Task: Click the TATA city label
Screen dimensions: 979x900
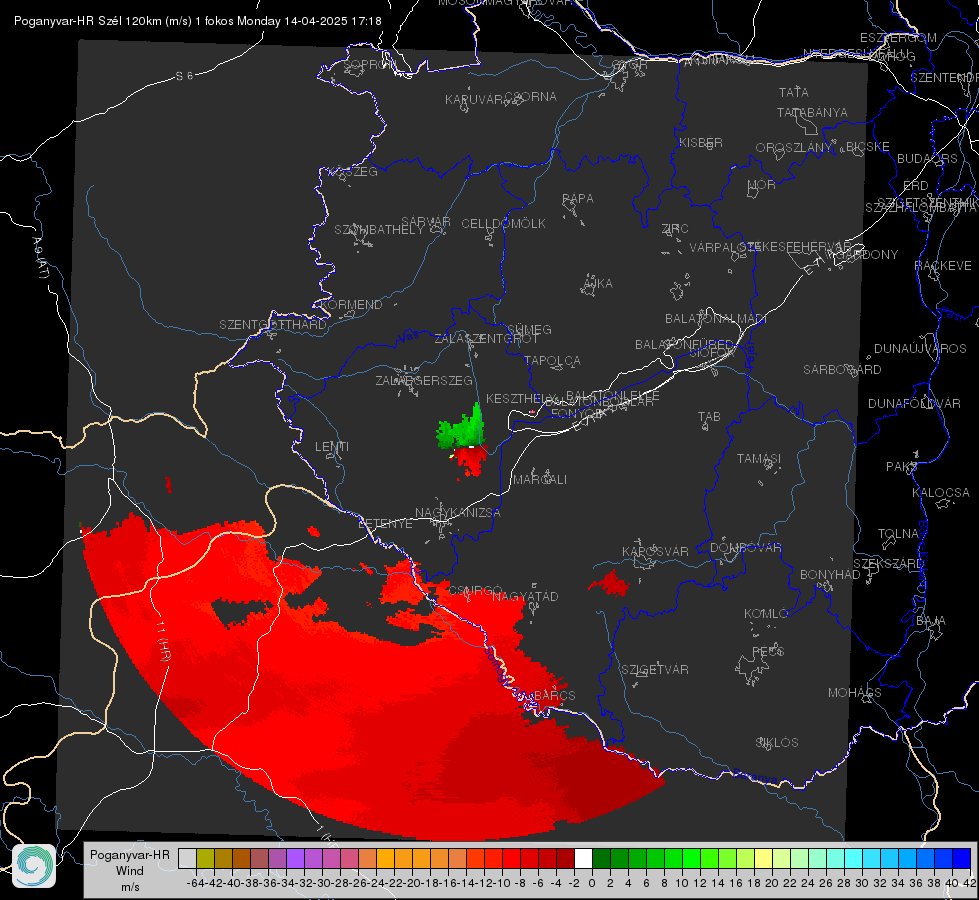Action: pyautogui.click(x=794, y=92)
